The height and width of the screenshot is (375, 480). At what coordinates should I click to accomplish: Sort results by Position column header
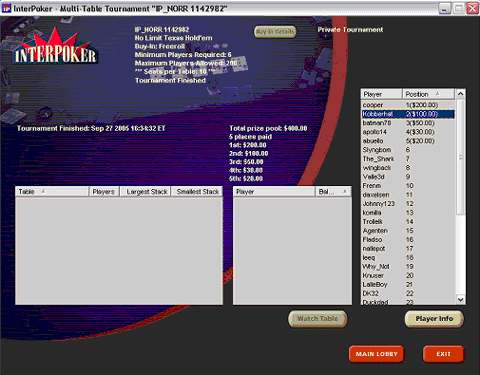click(428, 94)
